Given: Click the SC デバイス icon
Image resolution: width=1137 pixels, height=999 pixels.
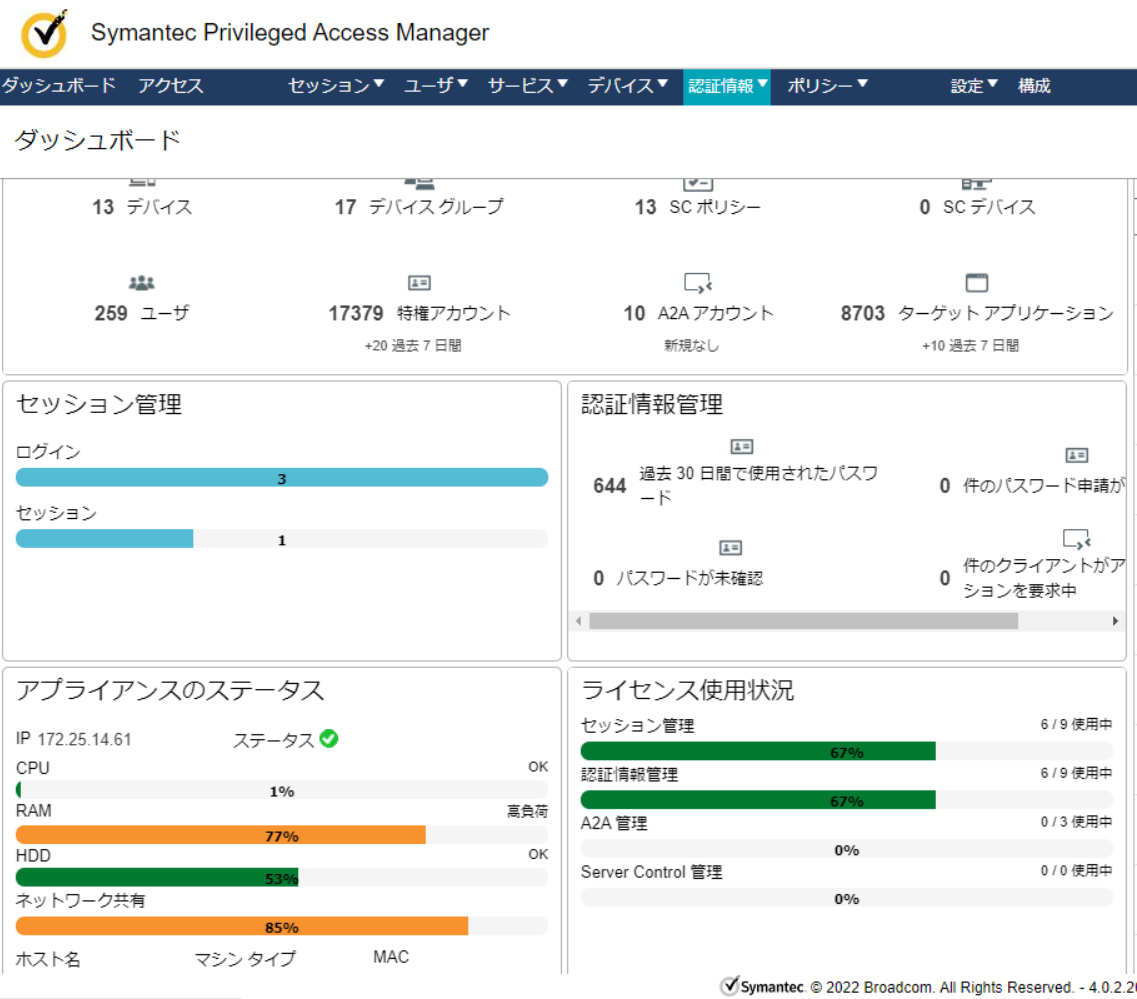Looking at the screenshot, I should (x=975, y=181).
